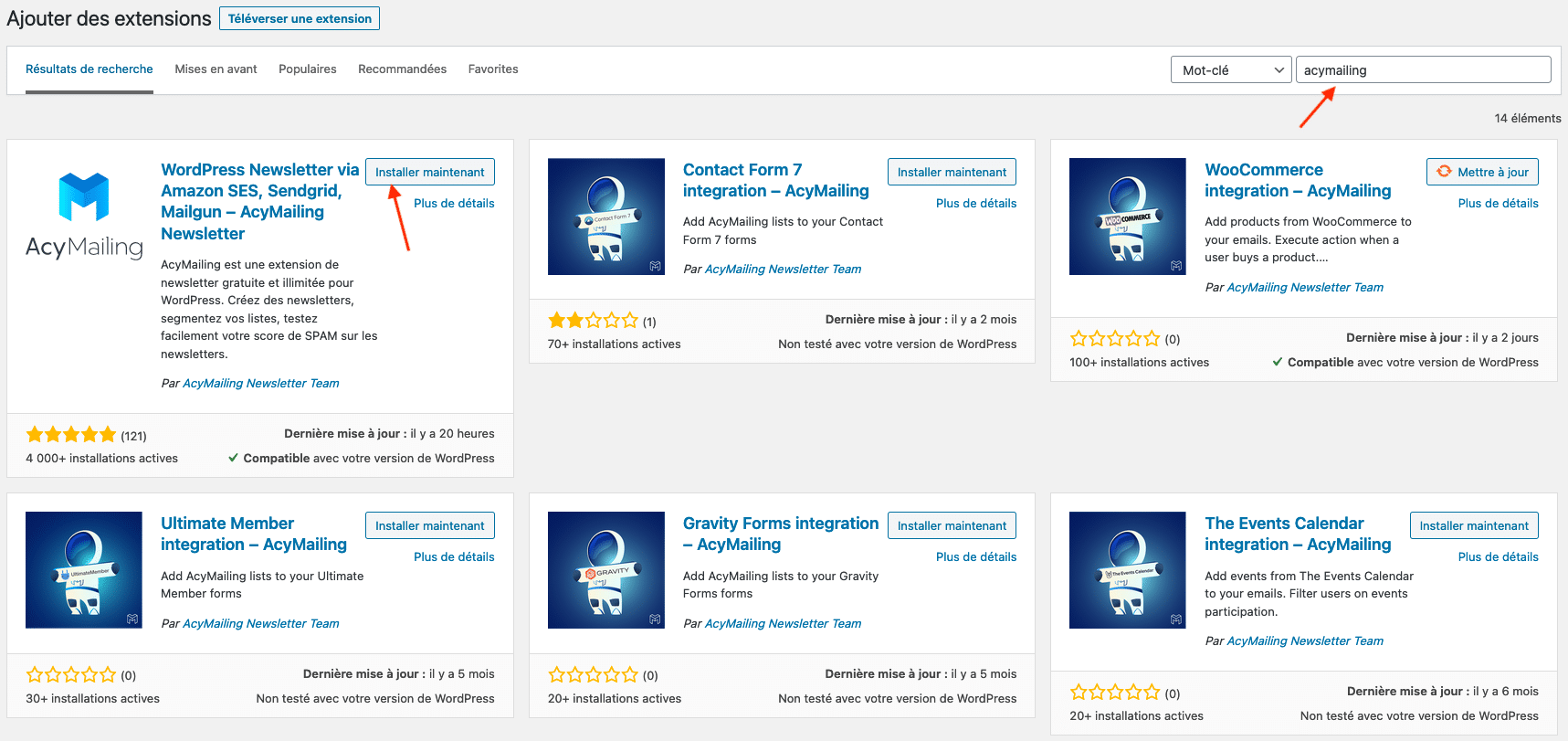
Task: Open Plus de détails for Contact Form 7 integration
Action: (975, 203)
